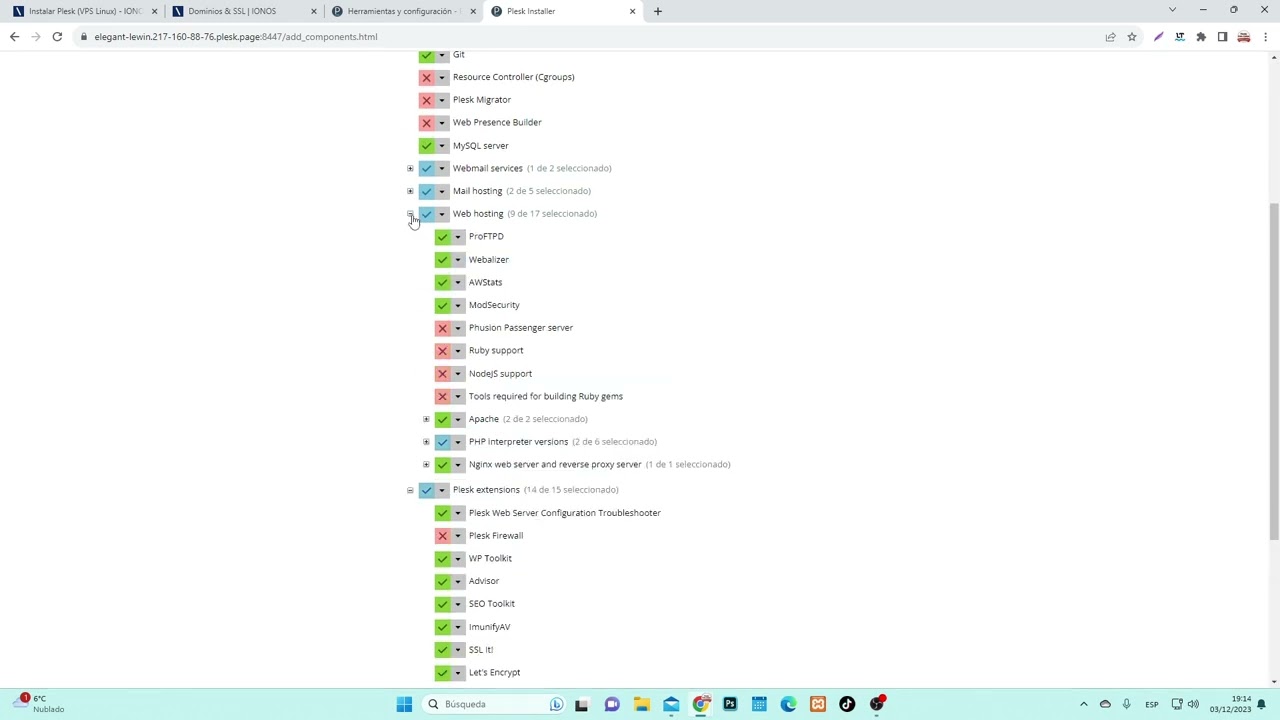This screenshot has width=1280, height=720.
Task: Click the address bar URL field
Action: click(x=590, y=37)
